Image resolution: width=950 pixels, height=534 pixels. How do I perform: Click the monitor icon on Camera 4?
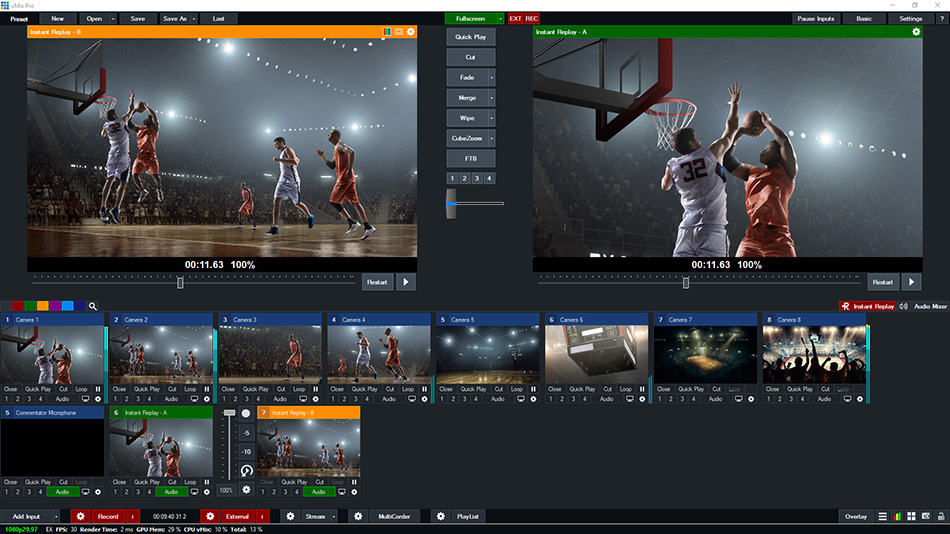pos(412,399)
